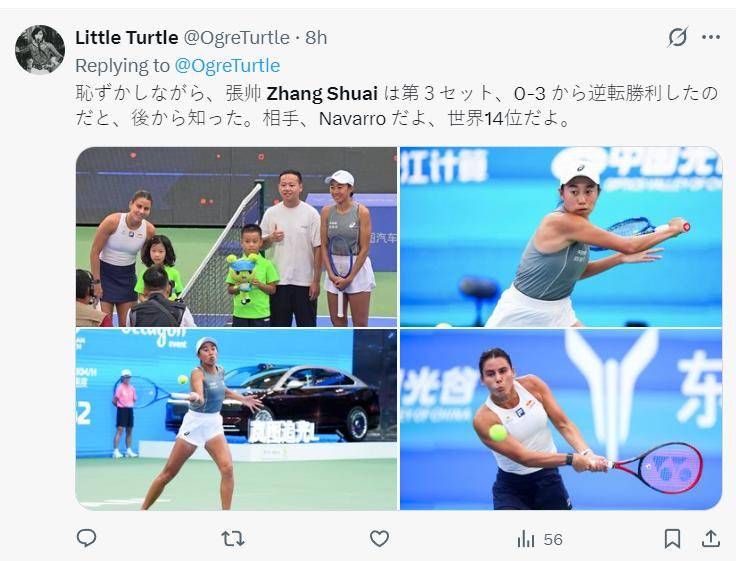The height and width of the screenshot is (561, 736).
Task: Repost this tweet via retweet icon
Action: [233, 538]
